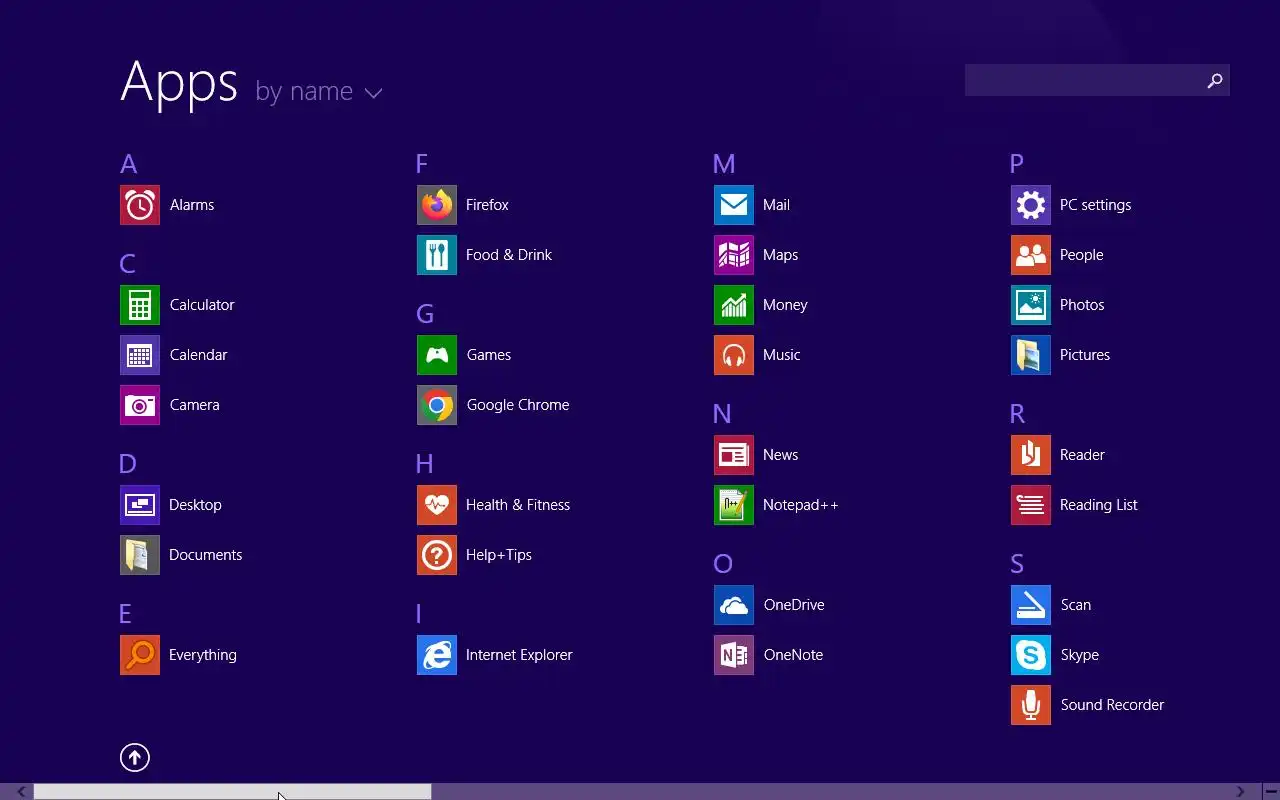Expand the 'by name' sort dropdown
The width and height of the screenshot is (1280, 800).
(319, 92)
